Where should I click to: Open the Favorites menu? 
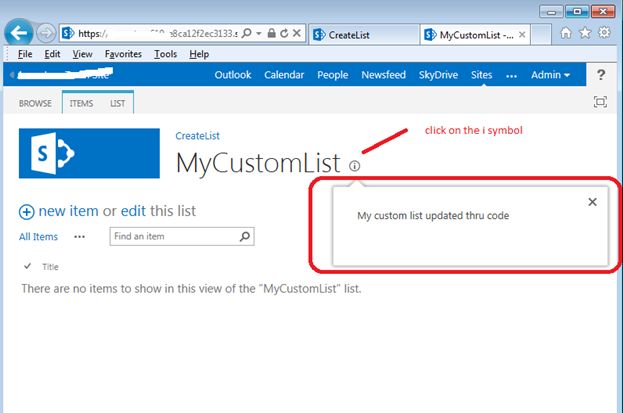point(123,54)
